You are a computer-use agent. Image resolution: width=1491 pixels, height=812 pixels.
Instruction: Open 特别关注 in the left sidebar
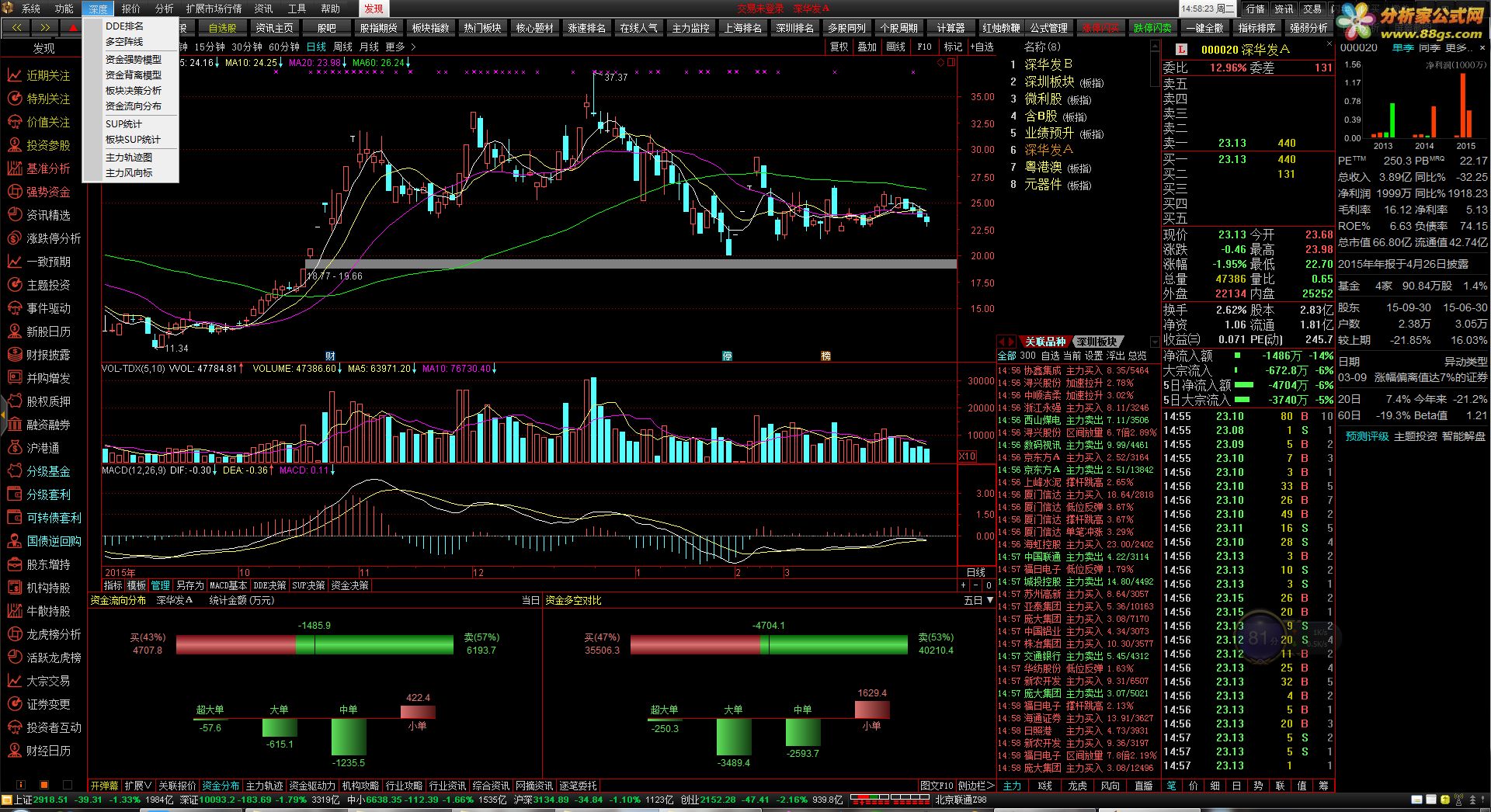tap(48, 99)
